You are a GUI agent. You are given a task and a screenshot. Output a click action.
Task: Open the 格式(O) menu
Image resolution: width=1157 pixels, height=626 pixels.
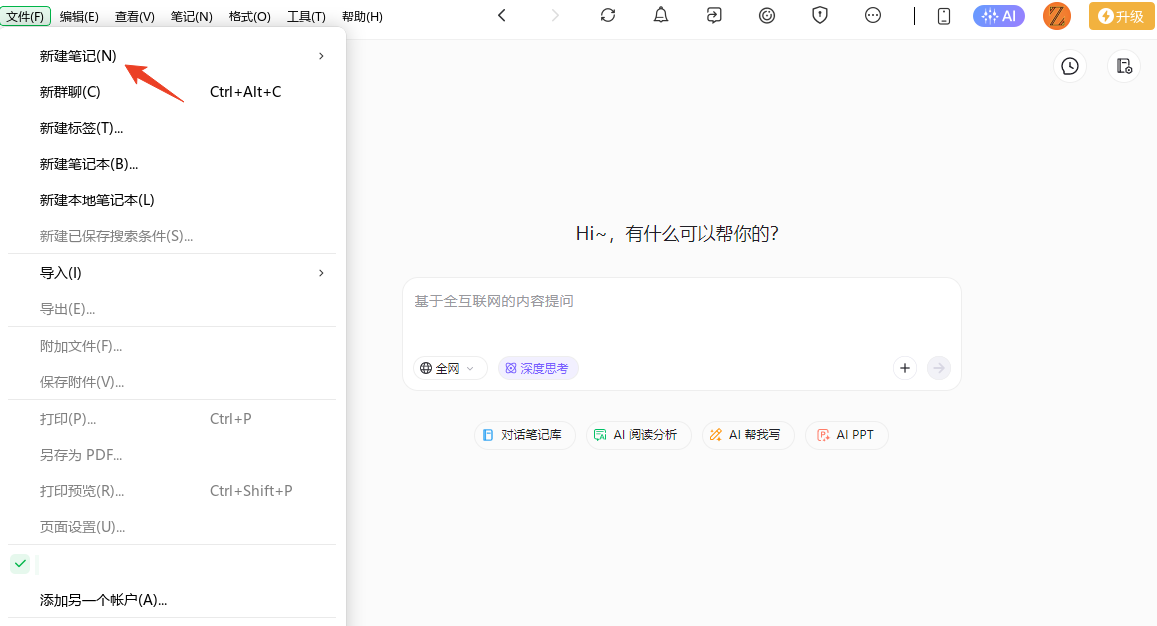249,16
